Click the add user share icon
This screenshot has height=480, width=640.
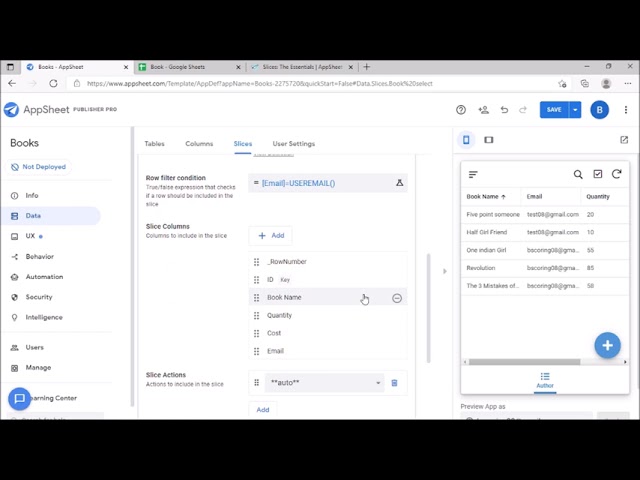[483, 110]
